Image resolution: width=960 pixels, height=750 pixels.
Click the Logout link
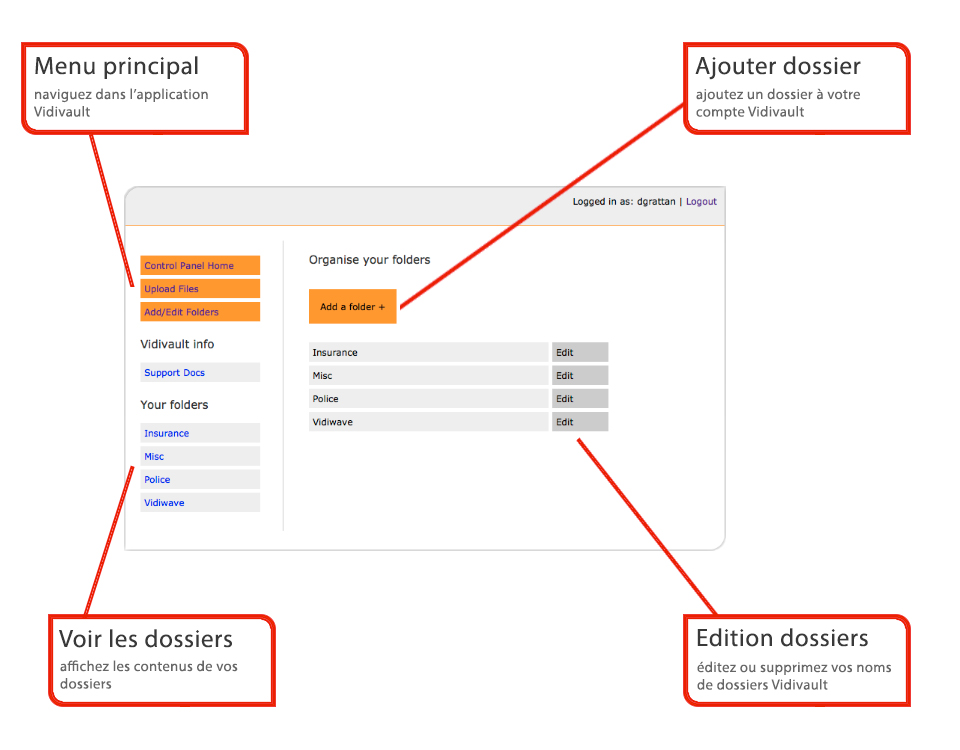coord(700,202)
